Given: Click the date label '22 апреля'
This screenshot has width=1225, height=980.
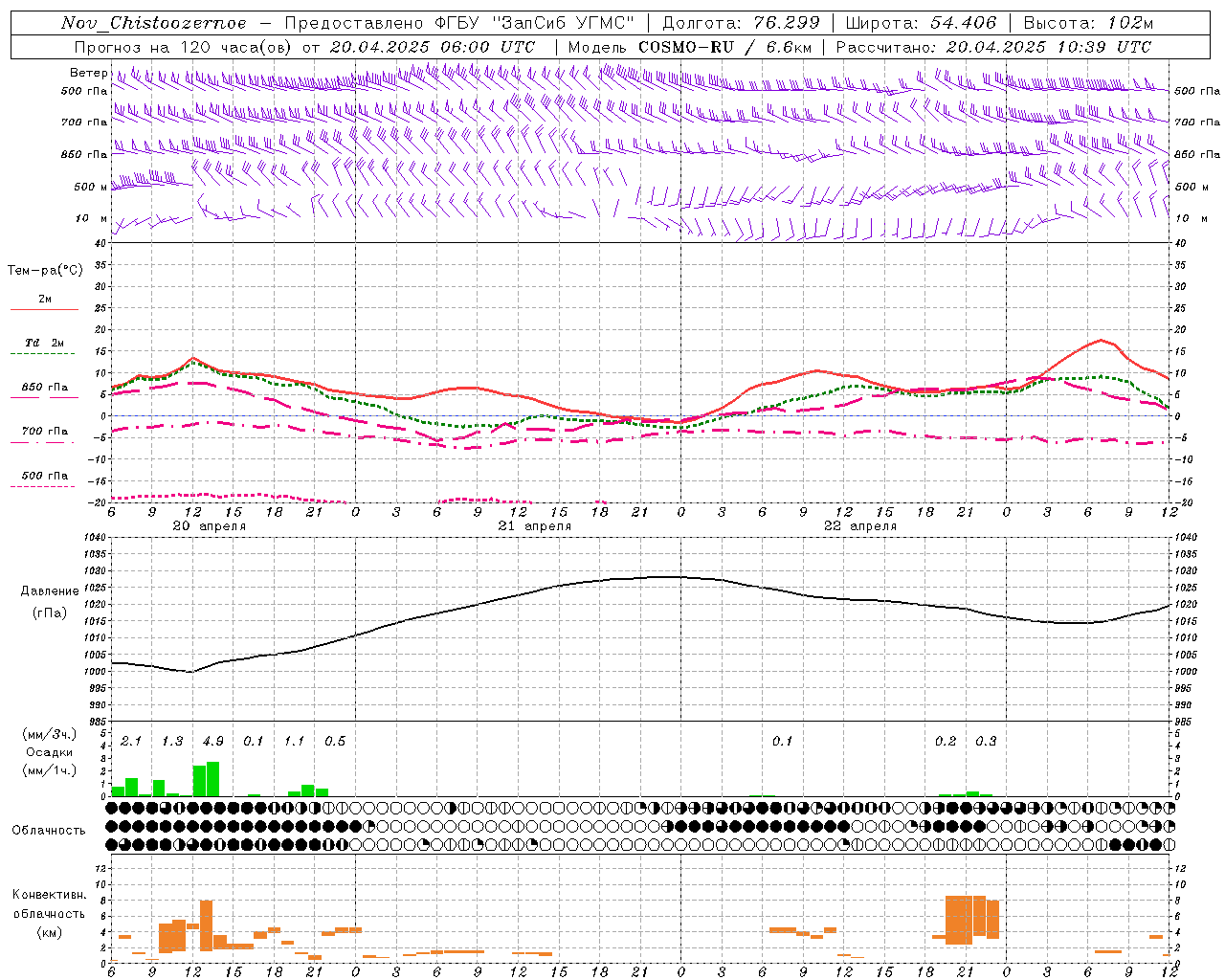Looking at the screenshot, I should point(859,526).
